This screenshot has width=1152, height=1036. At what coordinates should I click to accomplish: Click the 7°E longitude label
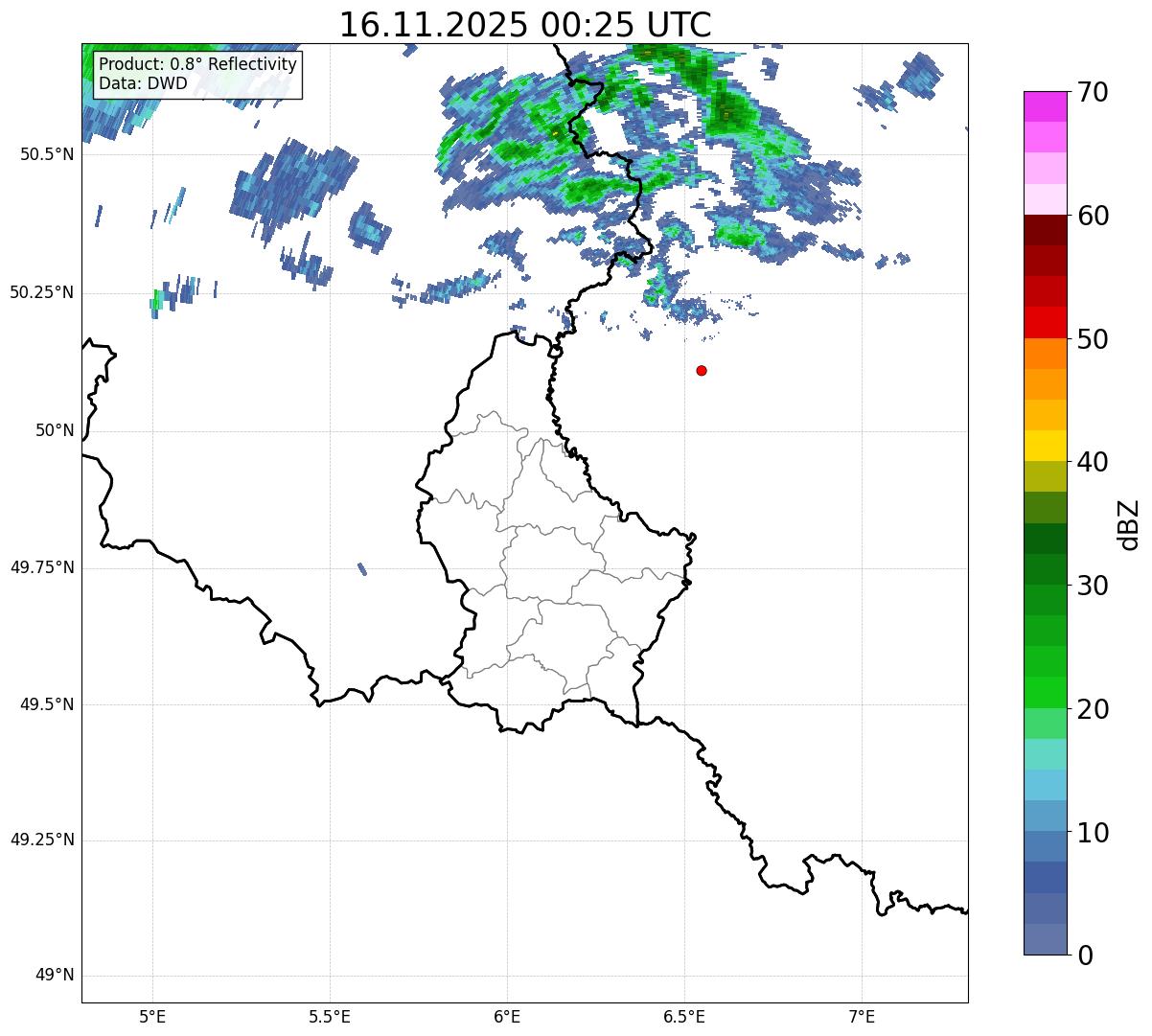pyautogui.click(x=862, y=1017)
